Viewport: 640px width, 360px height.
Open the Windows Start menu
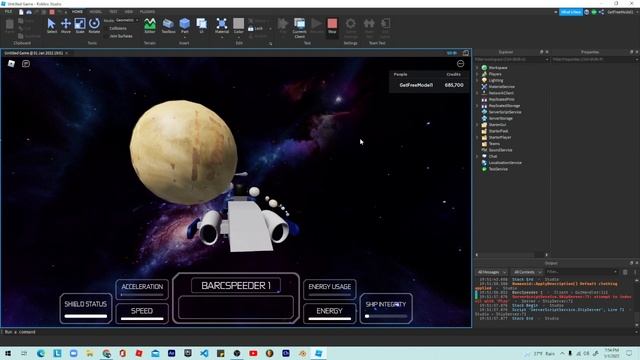click(x=8, y=353)
